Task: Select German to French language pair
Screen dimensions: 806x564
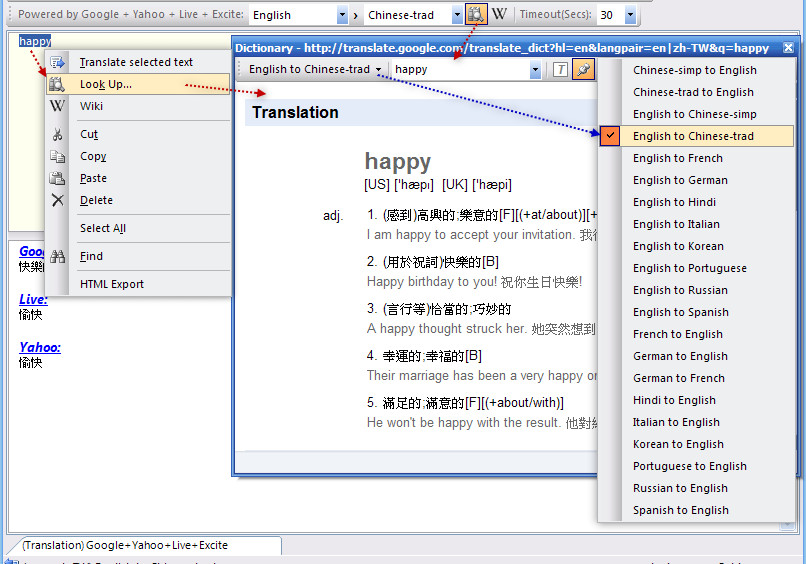Action: (697, 378)
